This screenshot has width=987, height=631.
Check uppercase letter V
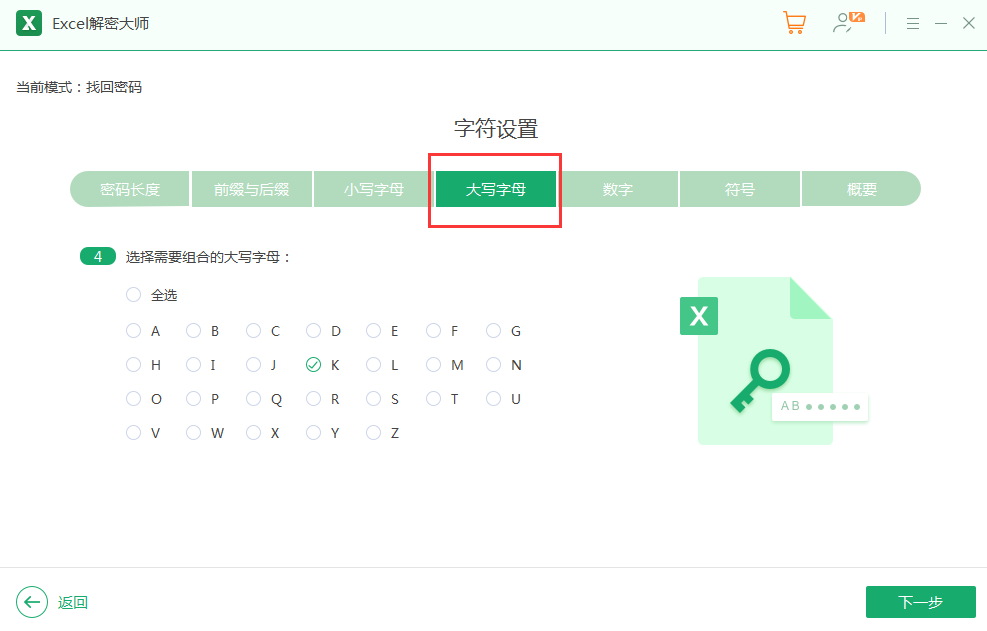coord(133,433)
